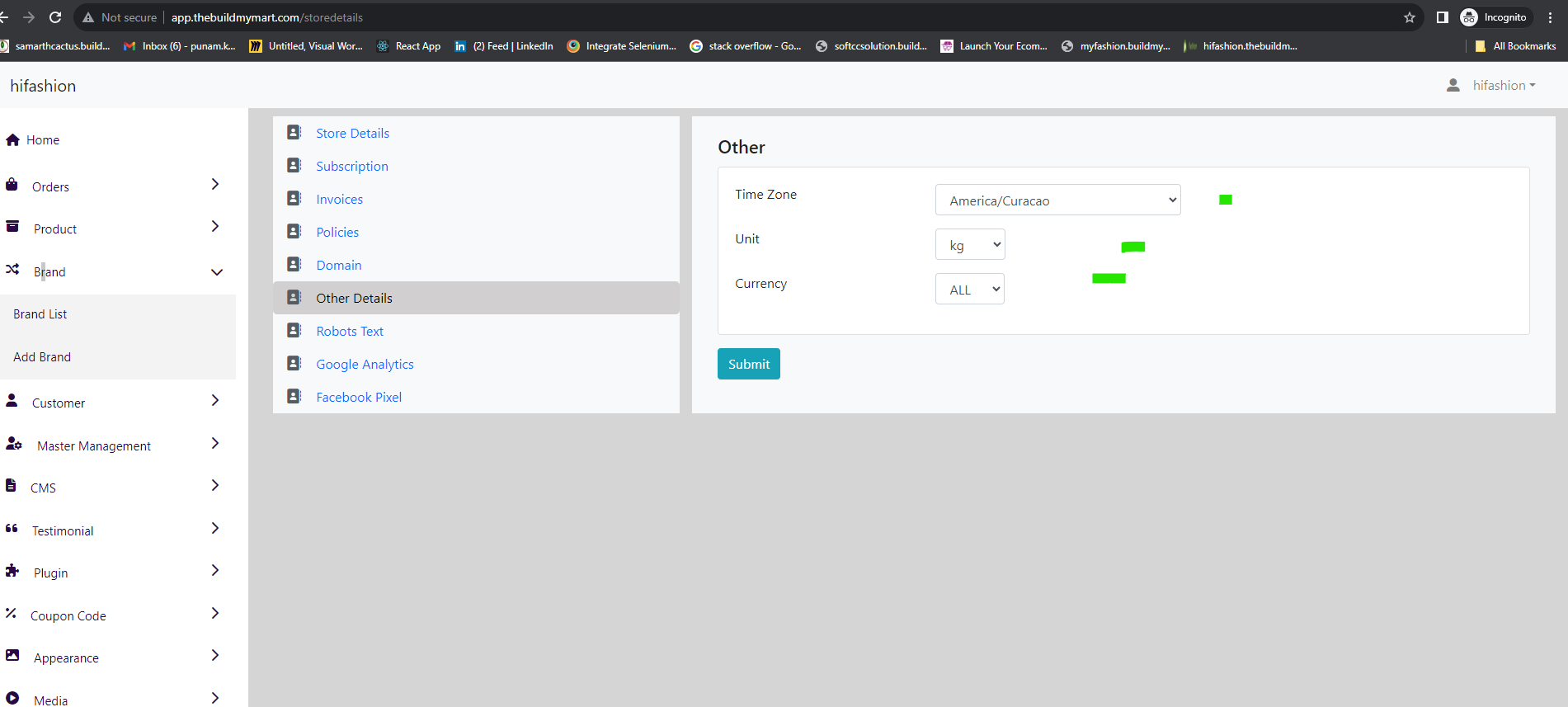Viewport: 1568px width, 707px height.
Task: Expand the Customer menu chevron
Action: pos(215,400)
